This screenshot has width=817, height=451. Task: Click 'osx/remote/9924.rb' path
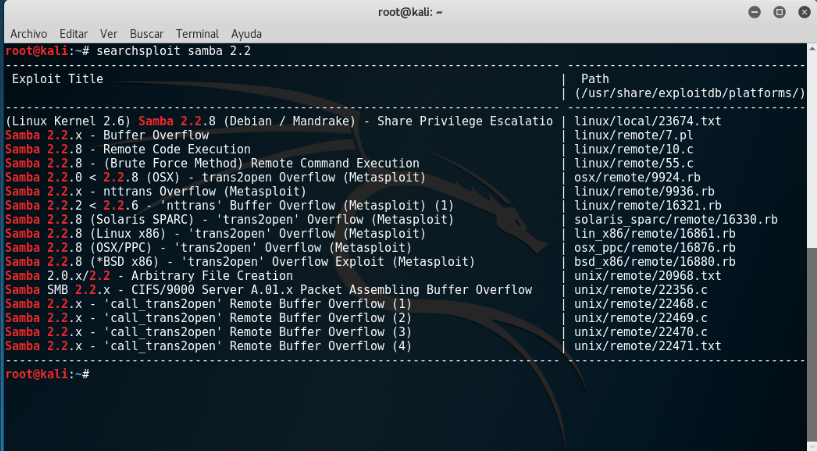[637, 178]
